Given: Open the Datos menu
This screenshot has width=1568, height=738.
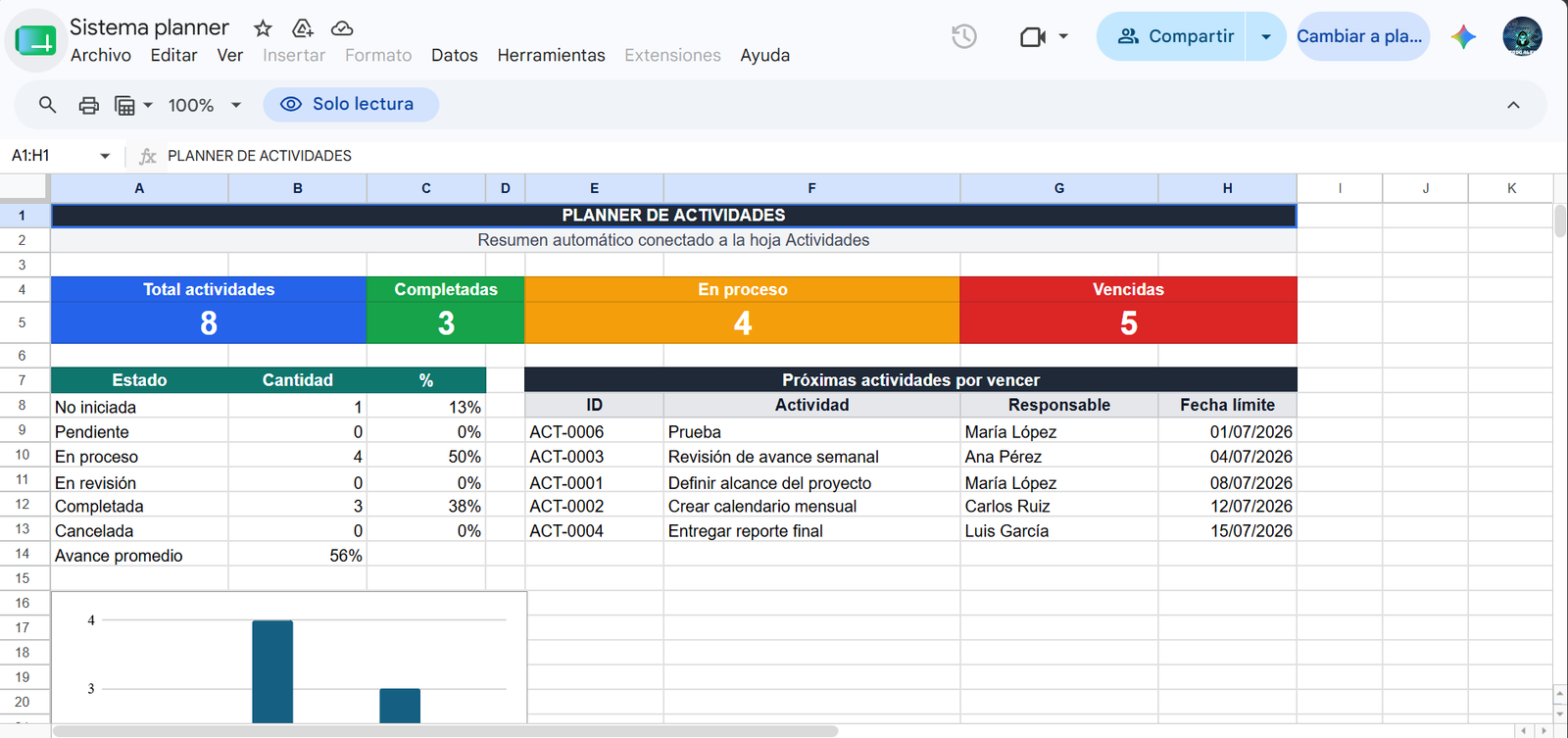Looking at the screenshot, I should click(x=455, y=56).
